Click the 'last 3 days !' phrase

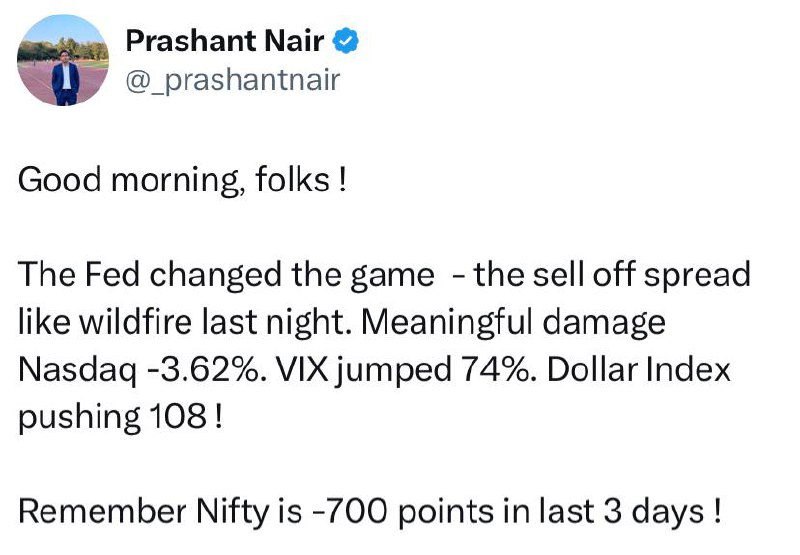click(631, 512)
